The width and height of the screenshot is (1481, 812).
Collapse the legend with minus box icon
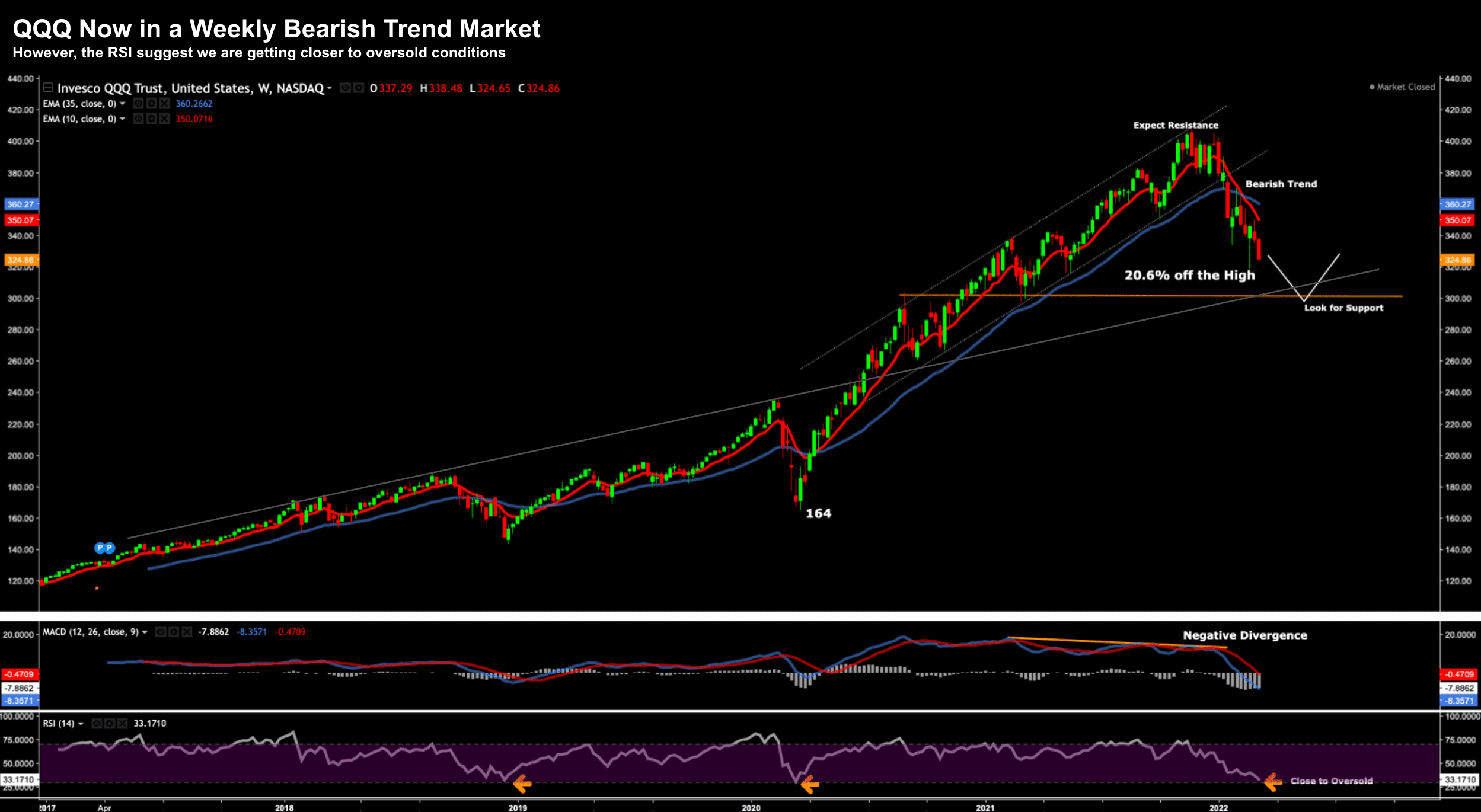tap(48, 88)
